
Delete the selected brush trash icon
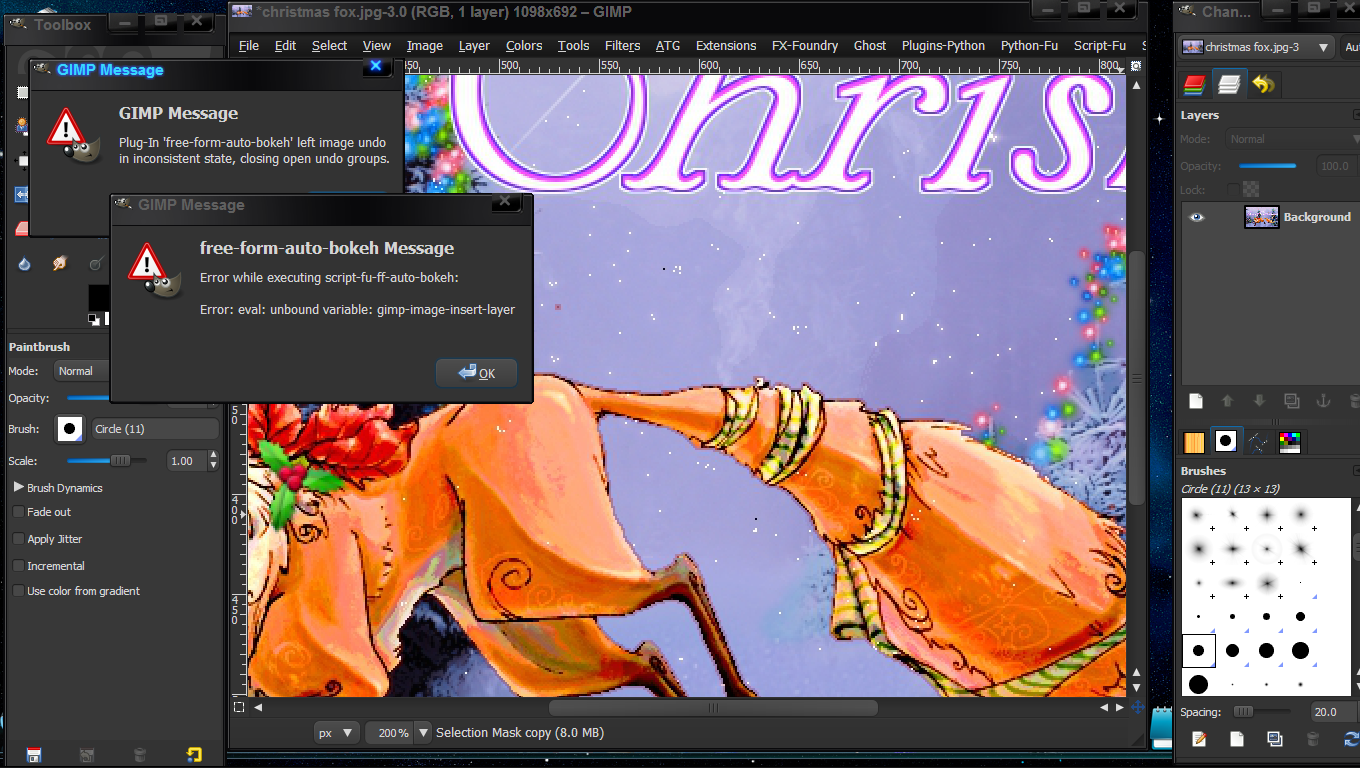coord(1313,739)
